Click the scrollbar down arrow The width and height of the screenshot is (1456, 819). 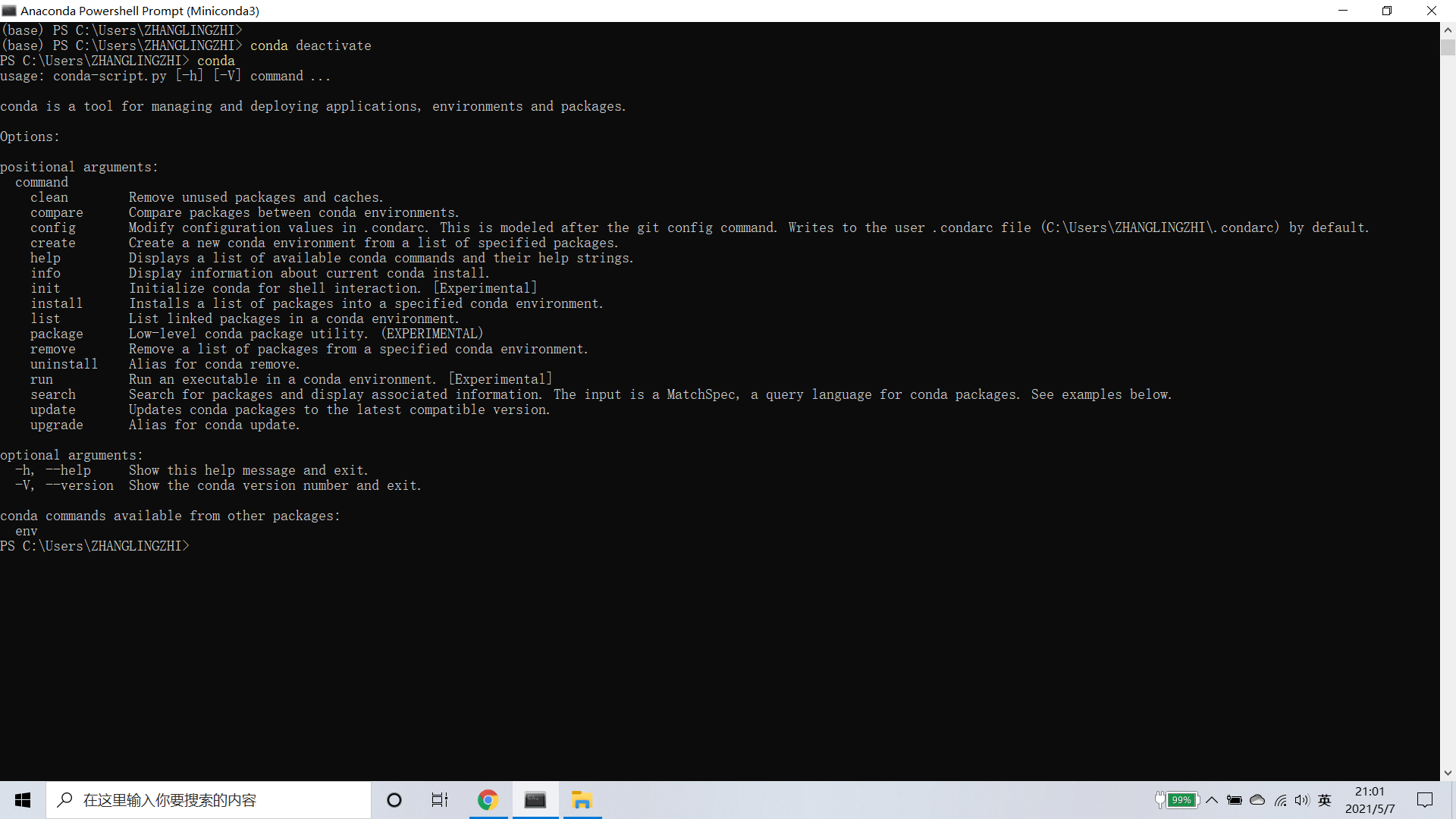(x=1447, y=773)
